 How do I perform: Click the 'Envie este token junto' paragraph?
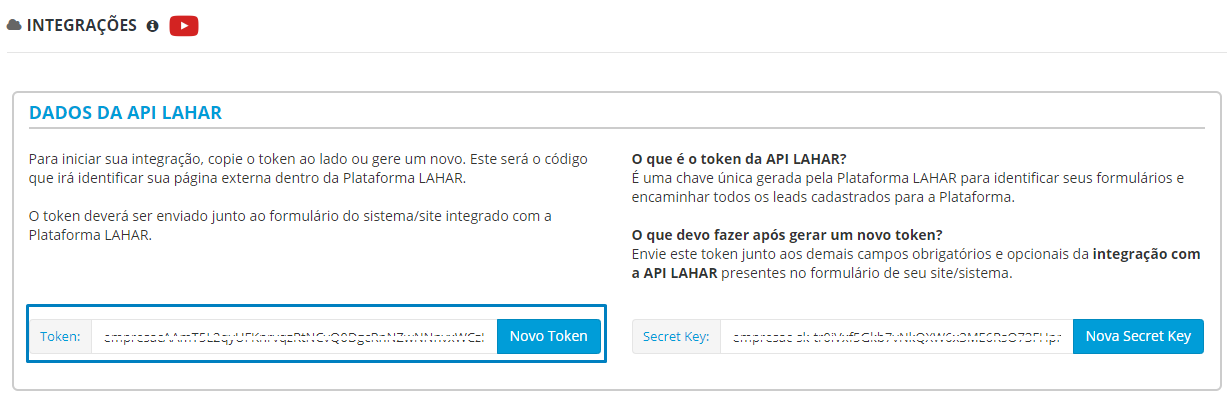coord(917,264)
